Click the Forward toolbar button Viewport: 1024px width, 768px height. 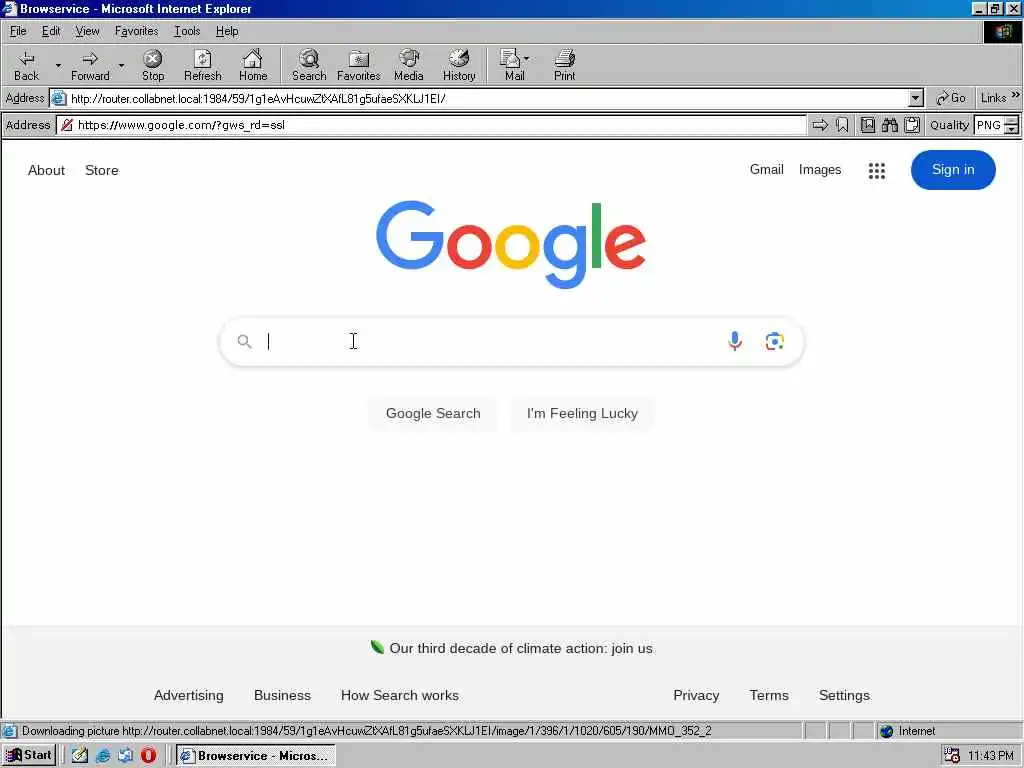tap(90, 66)
